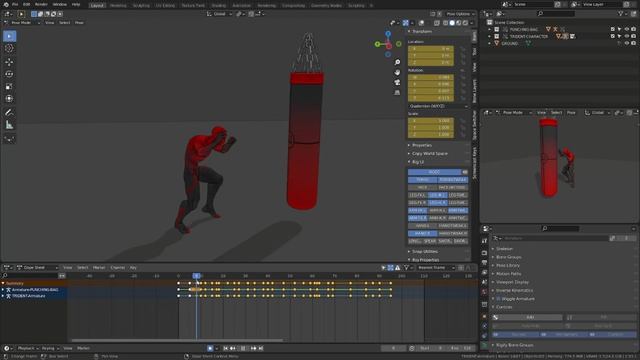Jump to previous keyframe
This screenshot has width=640, height=360.
tap(233, 348)
